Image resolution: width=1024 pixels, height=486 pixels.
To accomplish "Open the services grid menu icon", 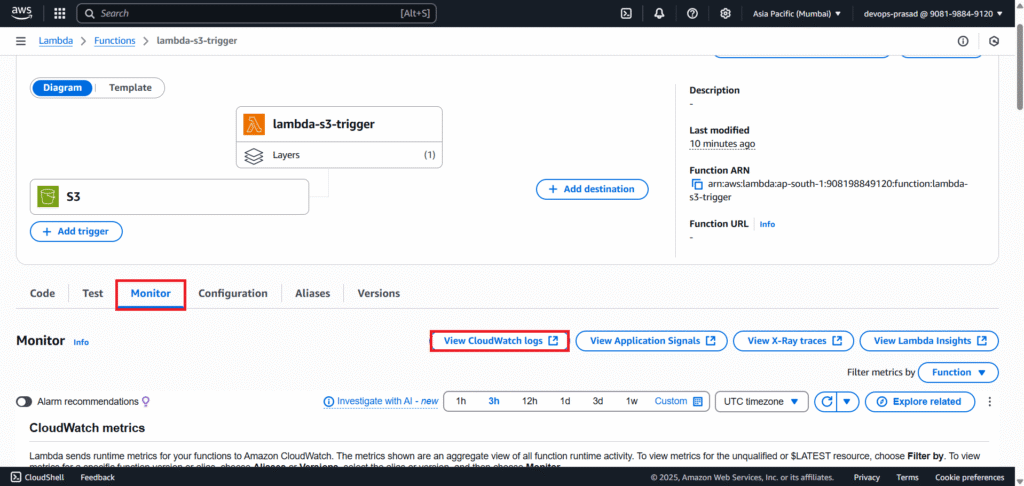I will click(59, 13).
